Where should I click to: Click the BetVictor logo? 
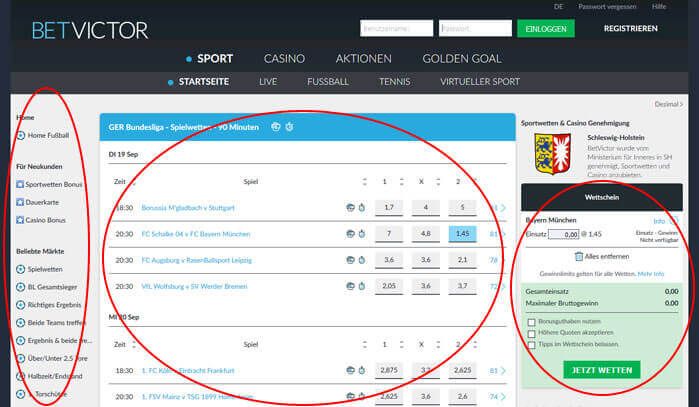[x=90, y=30]
